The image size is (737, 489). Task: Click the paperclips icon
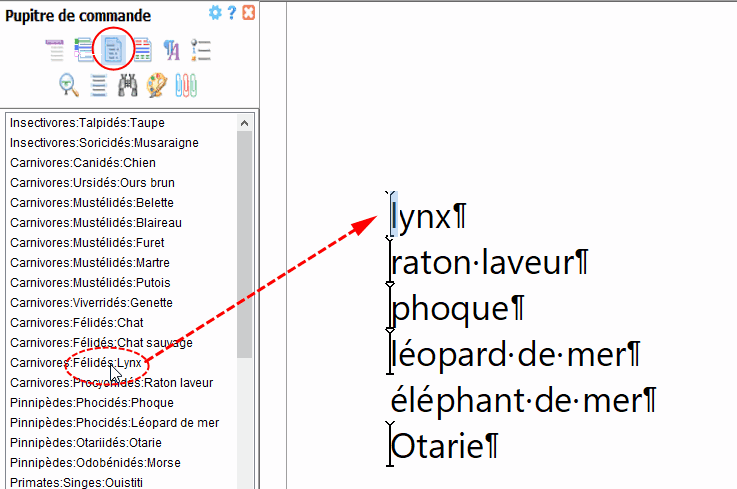[186, 85]
